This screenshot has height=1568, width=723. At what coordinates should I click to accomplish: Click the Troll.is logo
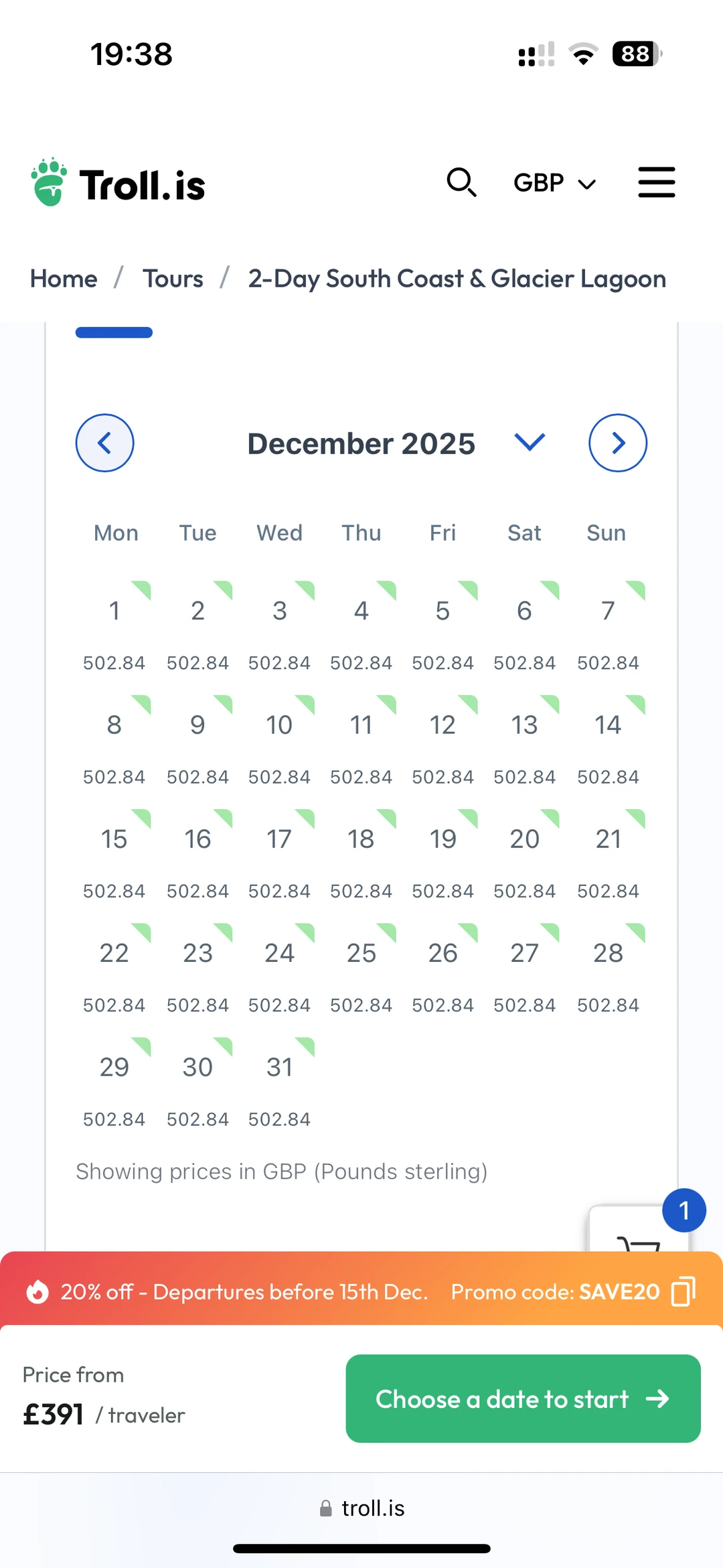pos(118,184)
